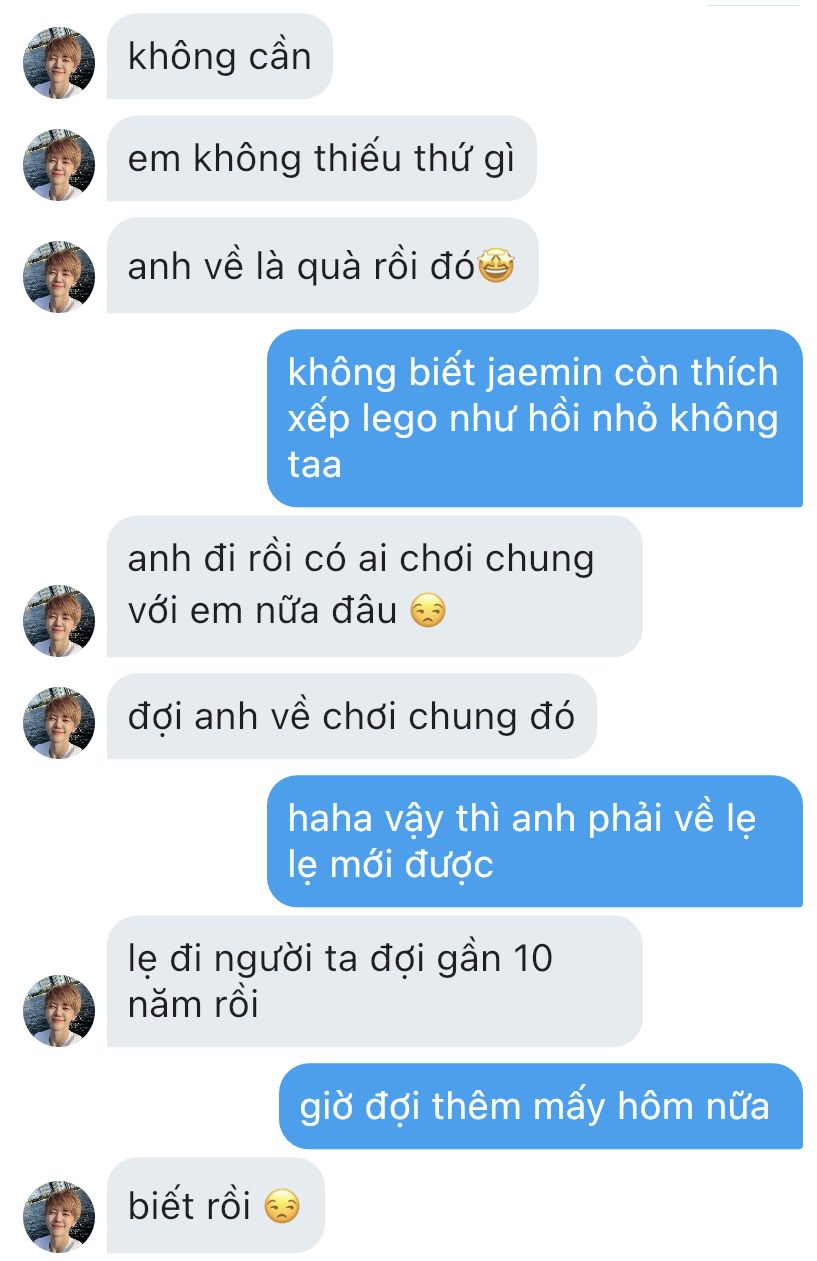Tap blue bubble "giờ đợi thêm mấy hôm nữa"
This screenshot has height=1261, width=817.
click(x=541, y=1106)
